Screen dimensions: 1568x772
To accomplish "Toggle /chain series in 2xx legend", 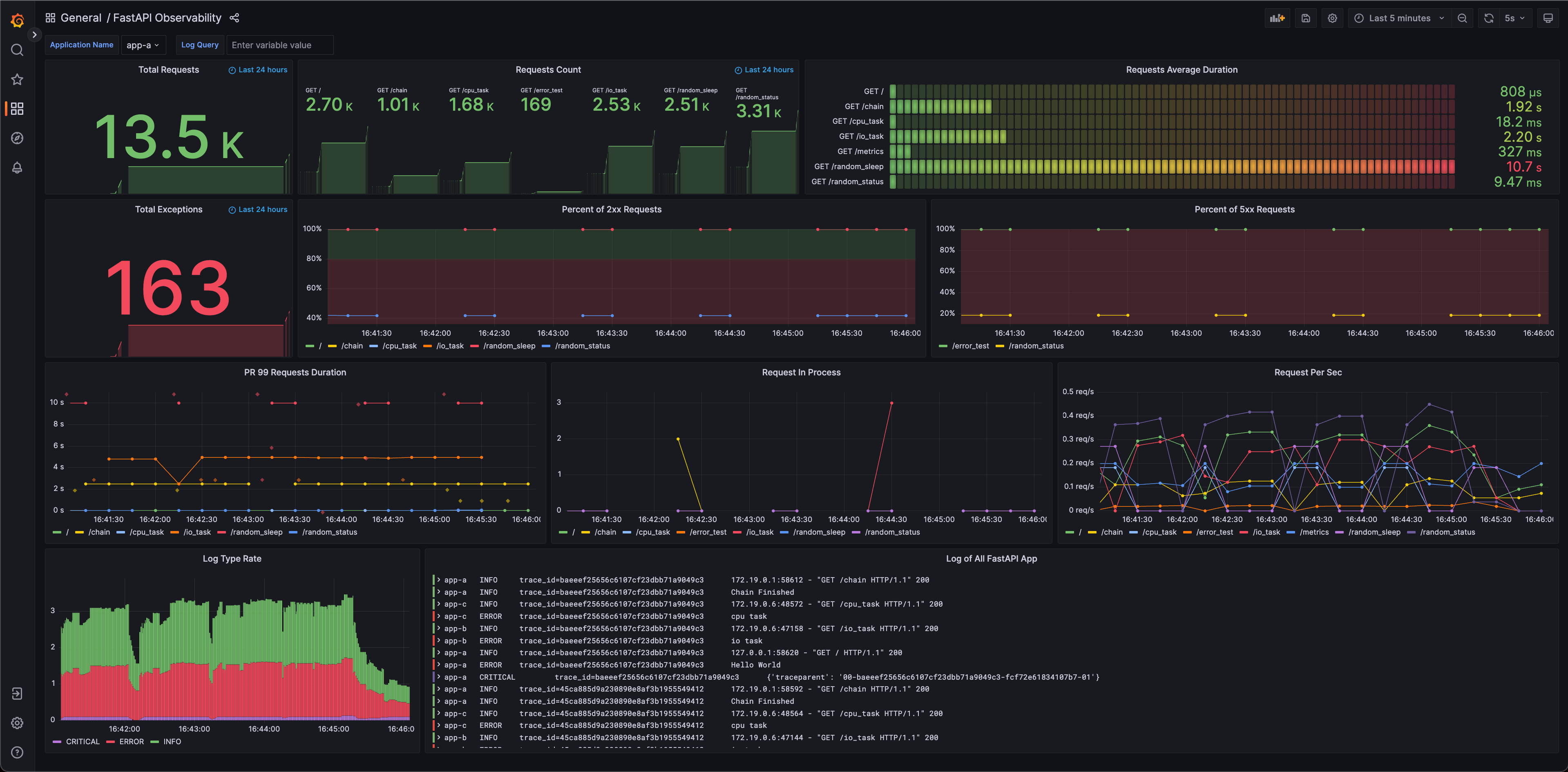I will 352,346.
